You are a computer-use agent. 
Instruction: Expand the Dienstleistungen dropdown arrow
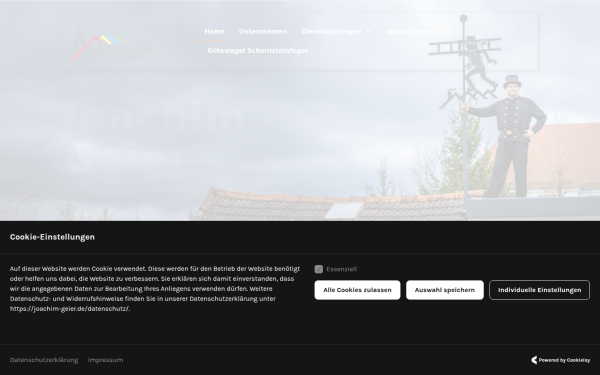pyautogui.click(x=368, y=32)
